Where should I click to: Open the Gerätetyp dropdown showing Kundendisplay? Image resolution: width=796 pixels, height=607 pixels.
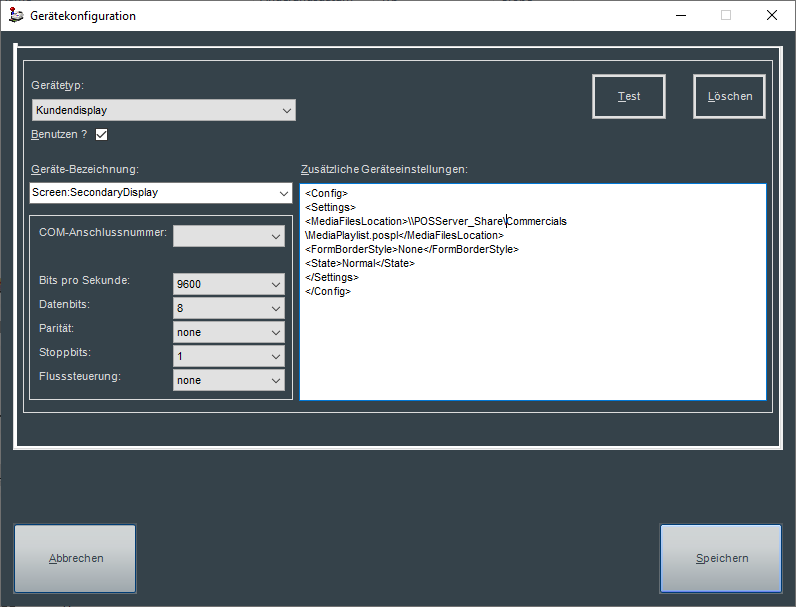coord(163,110)
